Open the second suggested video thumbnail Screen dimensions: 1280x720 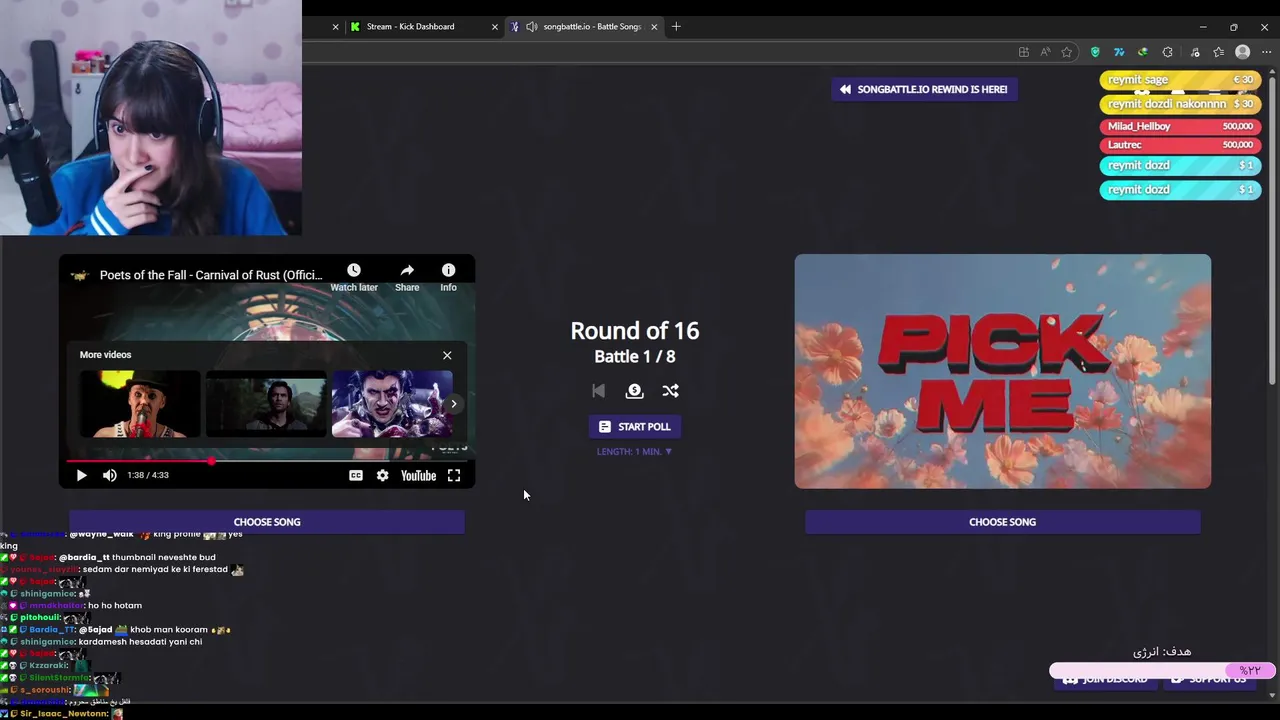266,404
